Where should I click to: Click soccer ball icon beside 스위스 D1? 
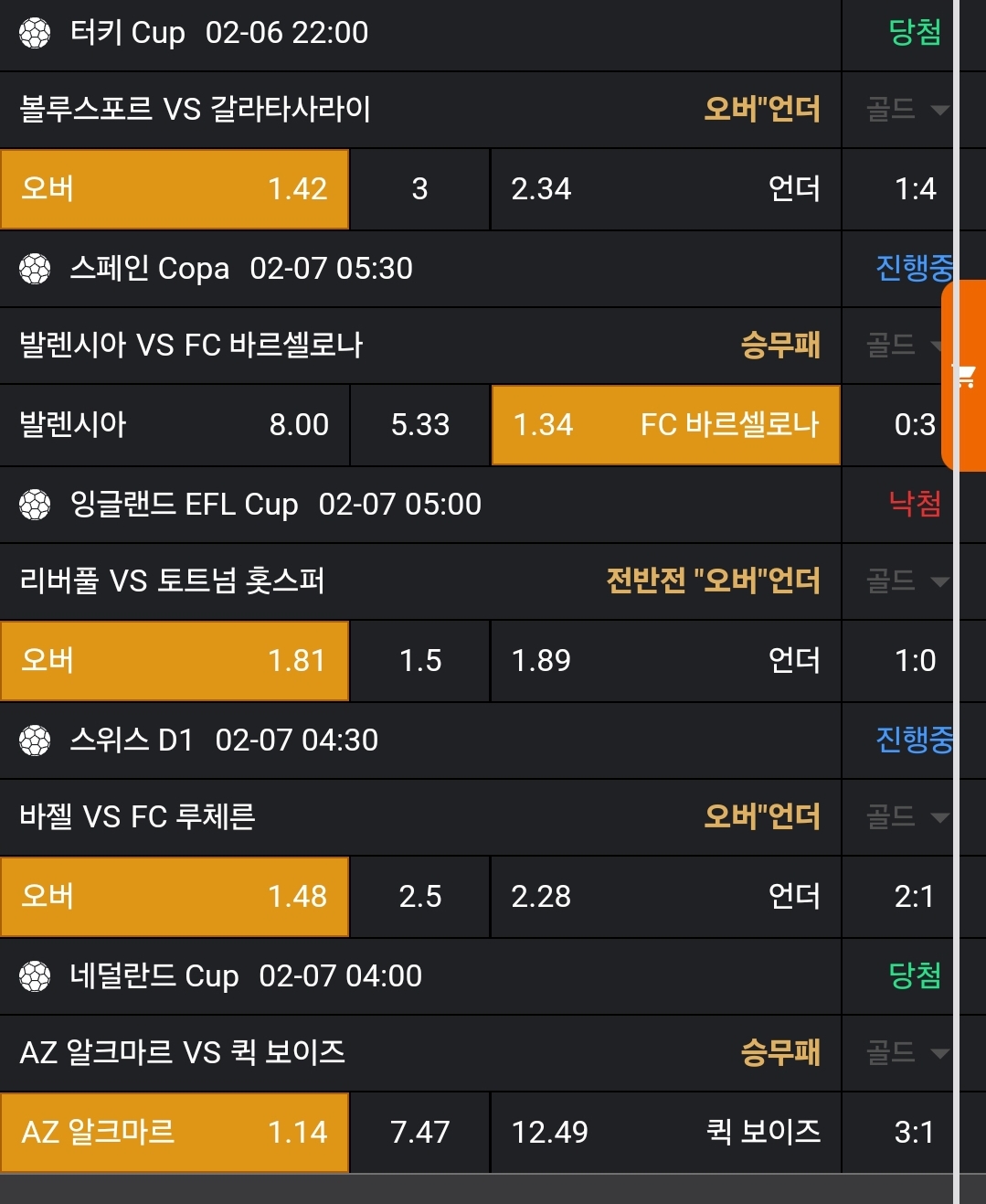click(35, 741)
